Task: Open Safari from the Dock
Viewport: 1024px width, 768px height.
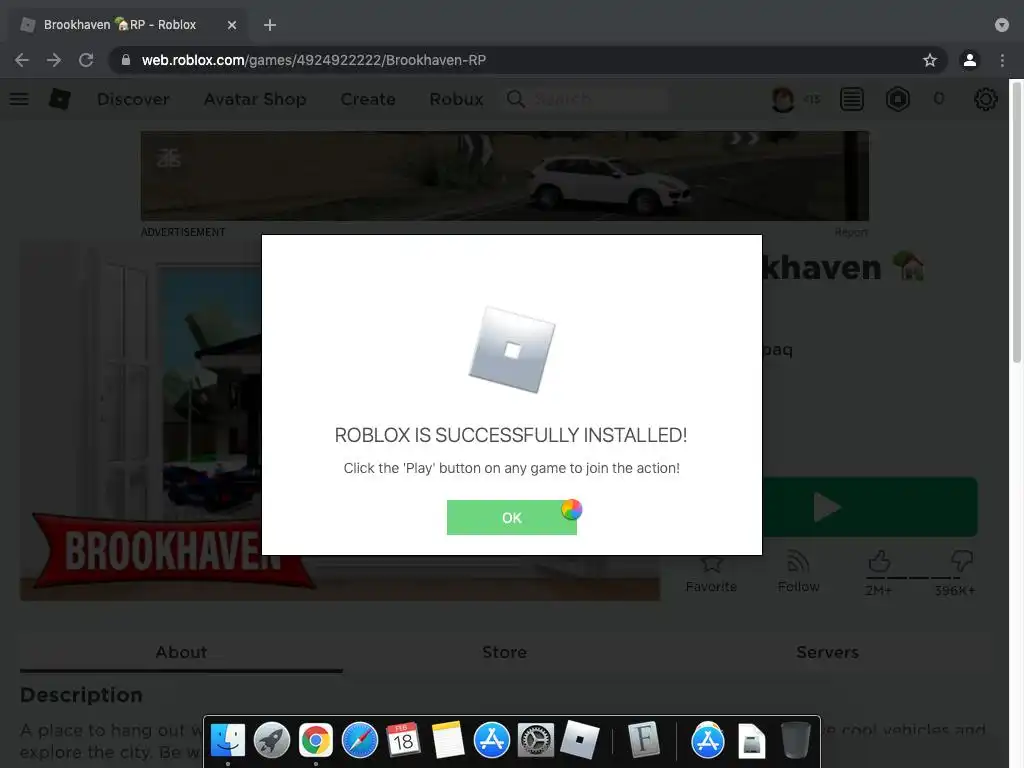Action: tap(360, 741)
